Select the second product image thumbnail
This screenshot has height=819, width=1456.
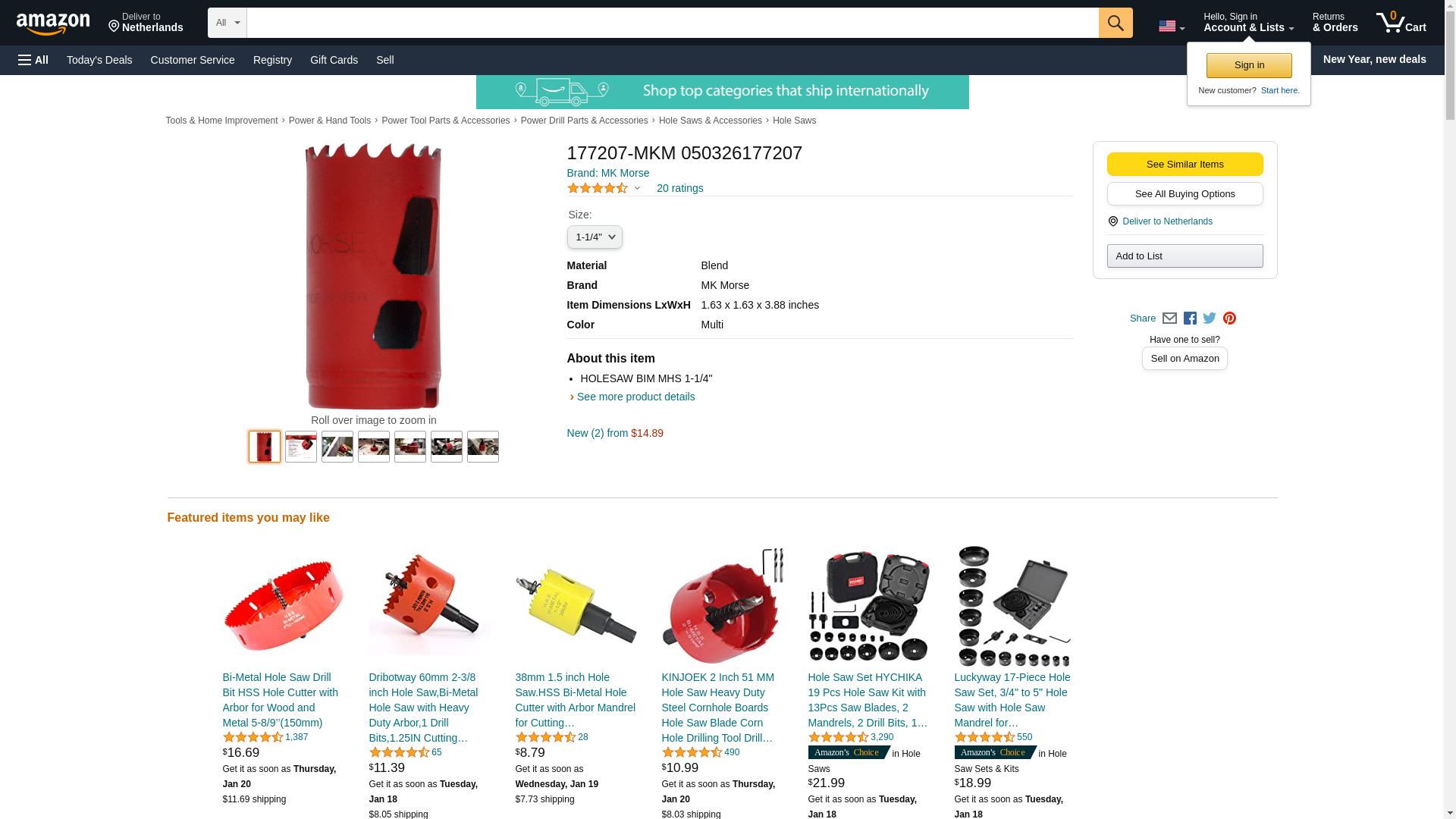click(301, 447)
